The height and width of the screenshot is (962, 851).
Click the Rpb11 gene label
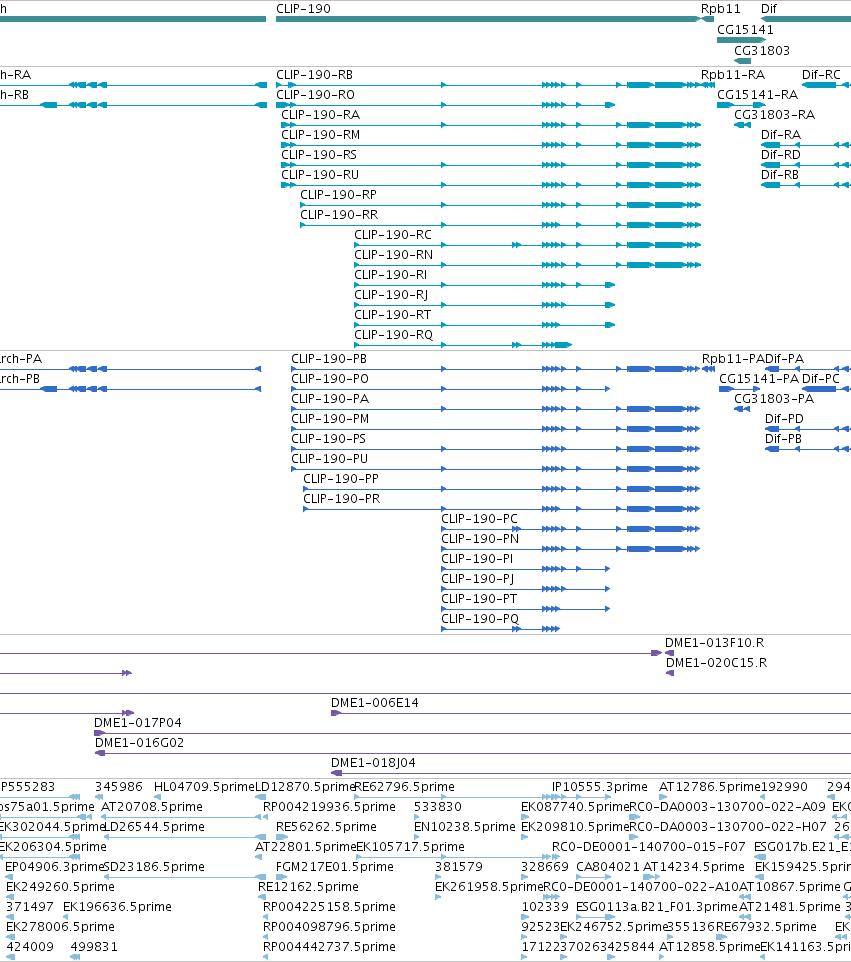(x=720, y=9)
